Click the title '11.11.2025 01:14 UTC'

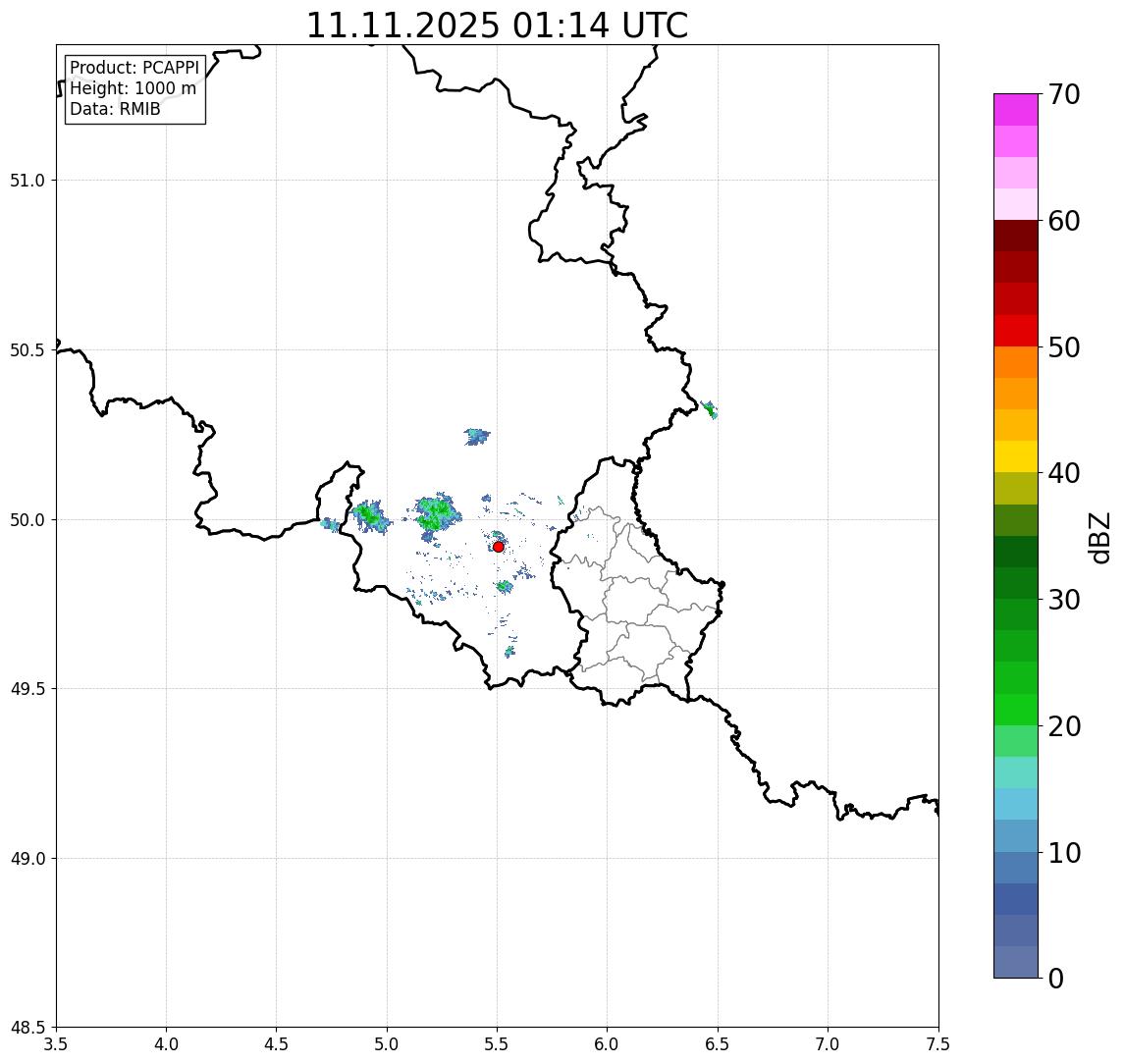click(x=497, y=26)
